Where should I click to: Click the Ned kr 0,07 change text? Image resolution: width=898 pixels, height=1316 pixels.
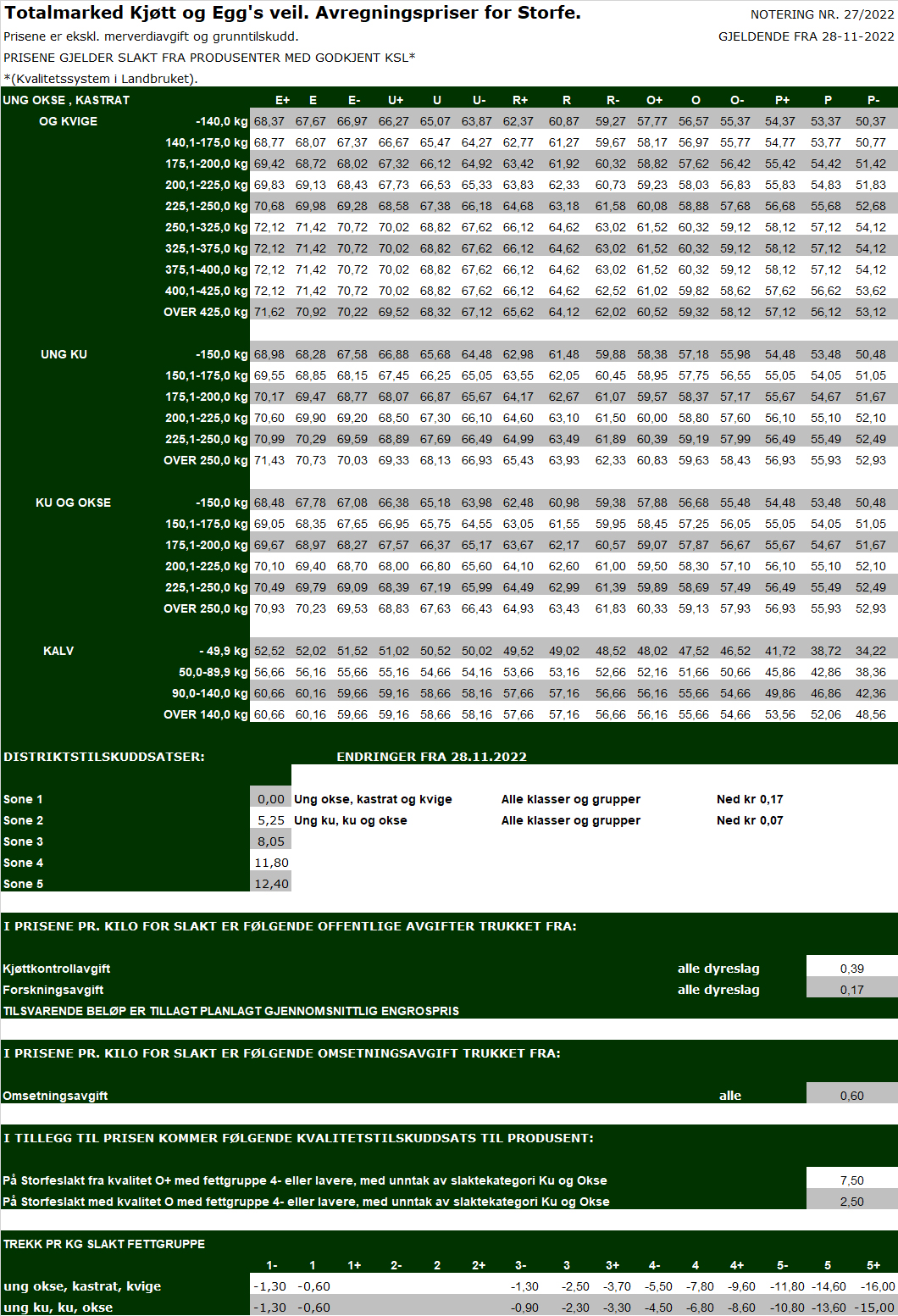click(x=750, y=820)
